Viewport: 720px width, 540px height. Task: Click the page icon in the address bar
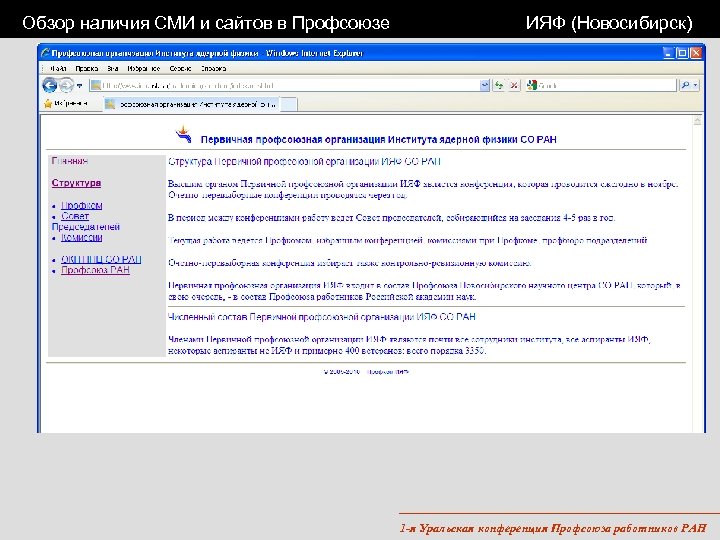click(x=96, y=85)
